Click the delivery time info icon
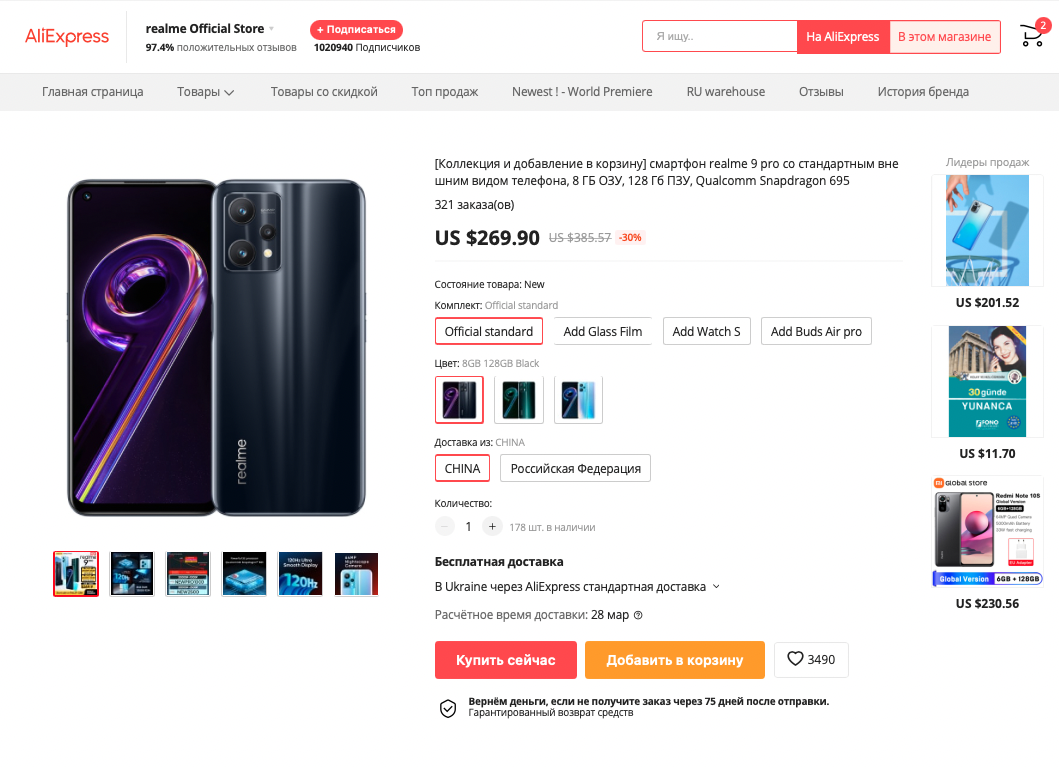1059x767 pixels. tap(638, 615)
